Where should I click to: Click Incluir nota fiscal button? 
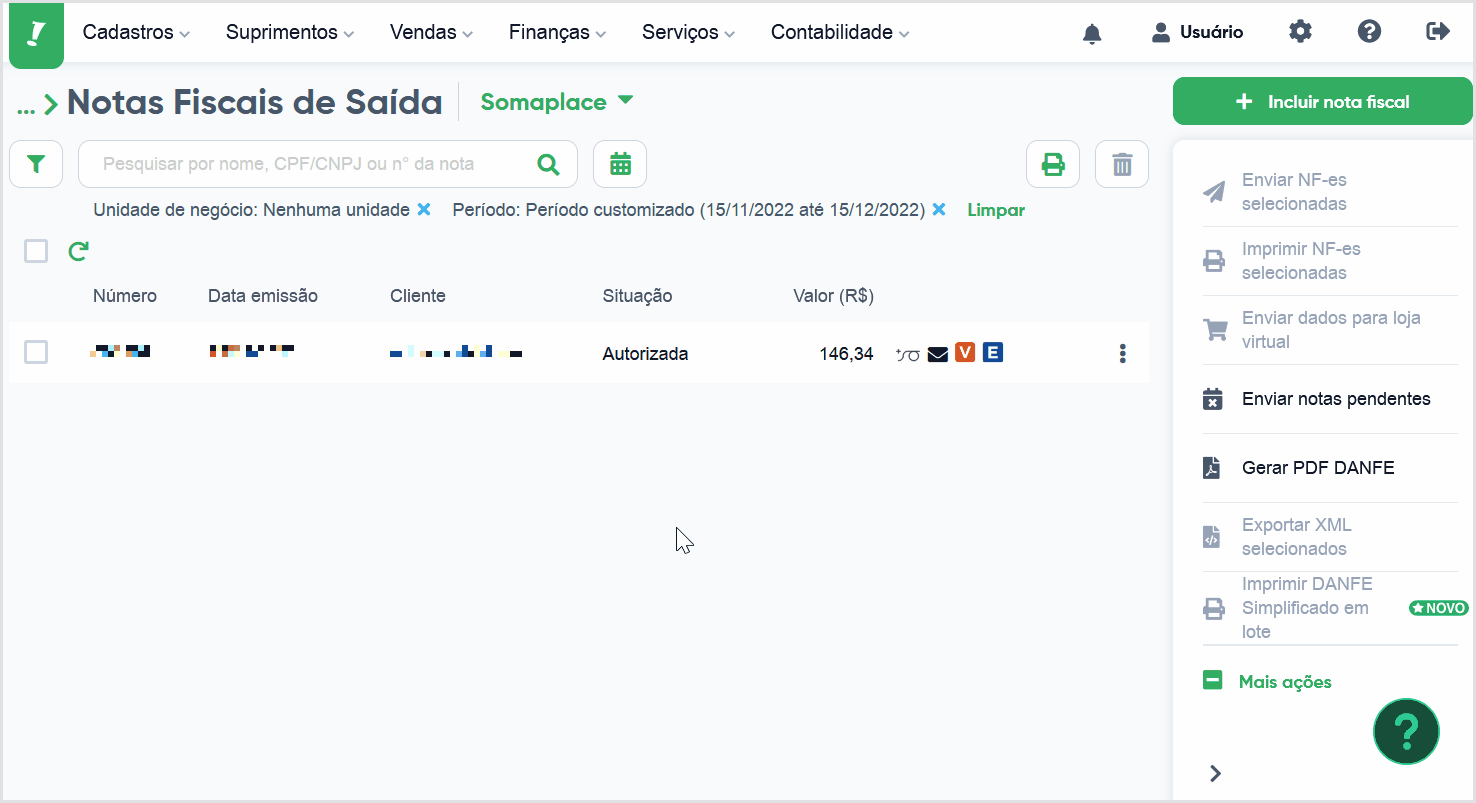[x=1322, y=101]
